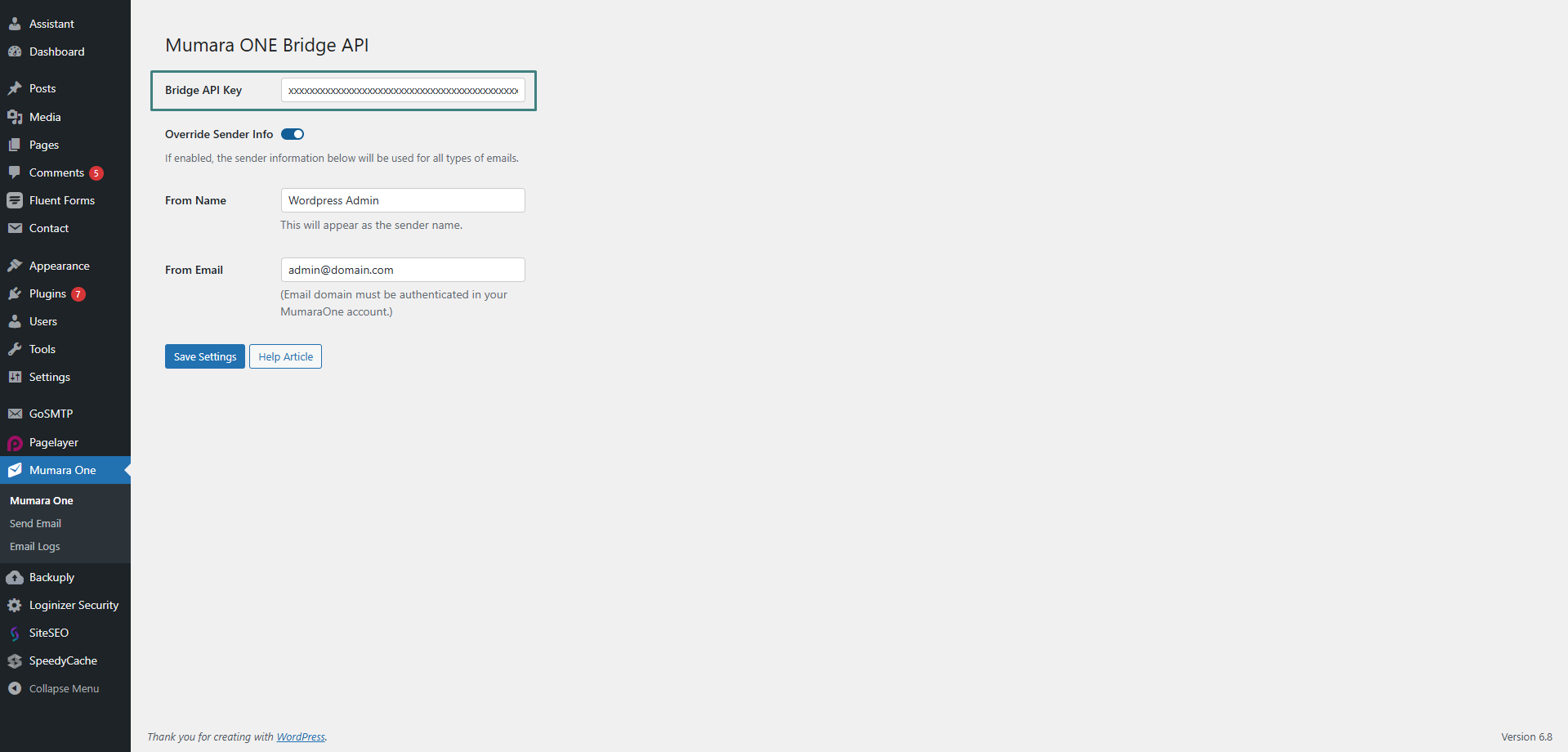The image size is (1568, 752).
Task: Click the 'Version 6.8' footer text
Action: pos(1526,736)
